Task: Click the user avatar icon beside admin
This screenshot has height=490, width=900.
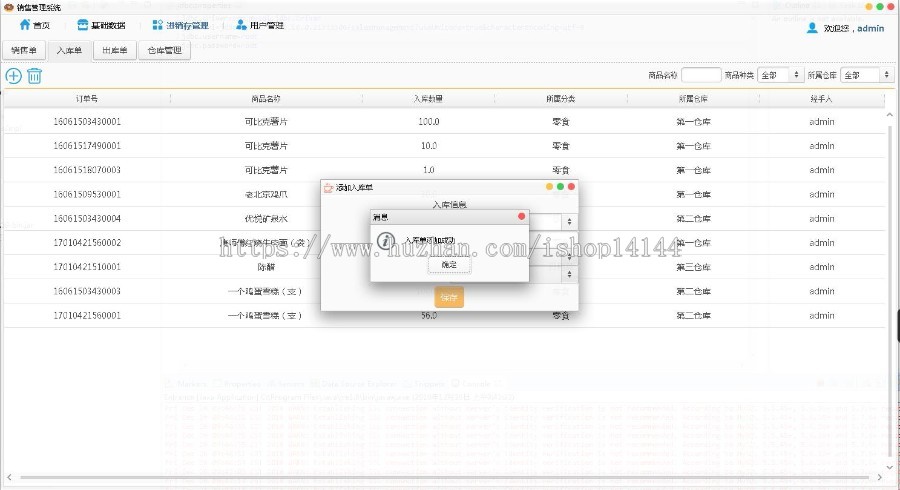Action: (x=812, y=28)
